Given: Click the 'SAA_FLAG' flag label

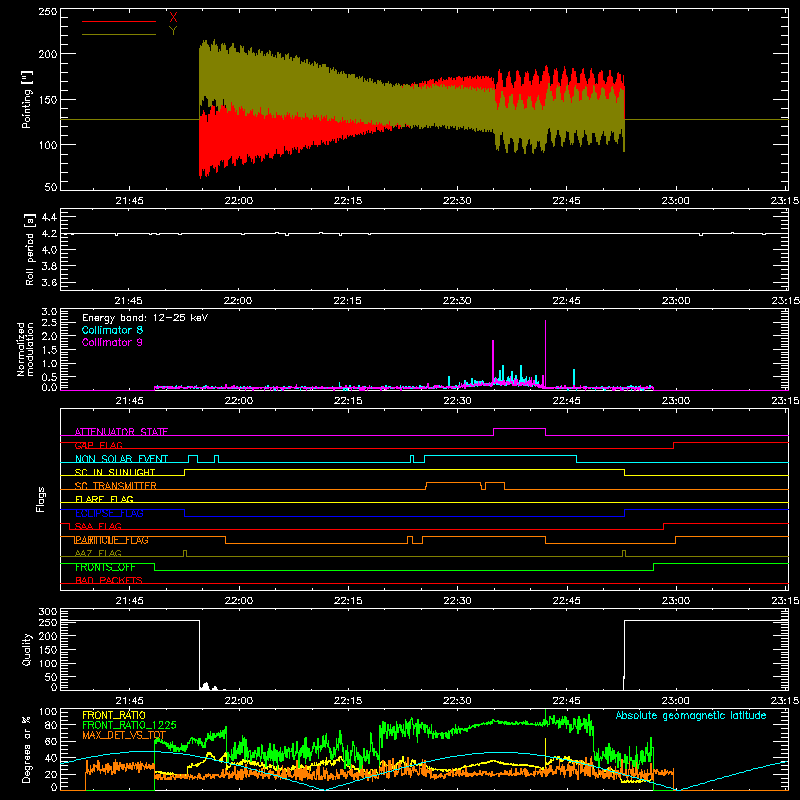Looking at the screenshot, I should coord(98,526).
